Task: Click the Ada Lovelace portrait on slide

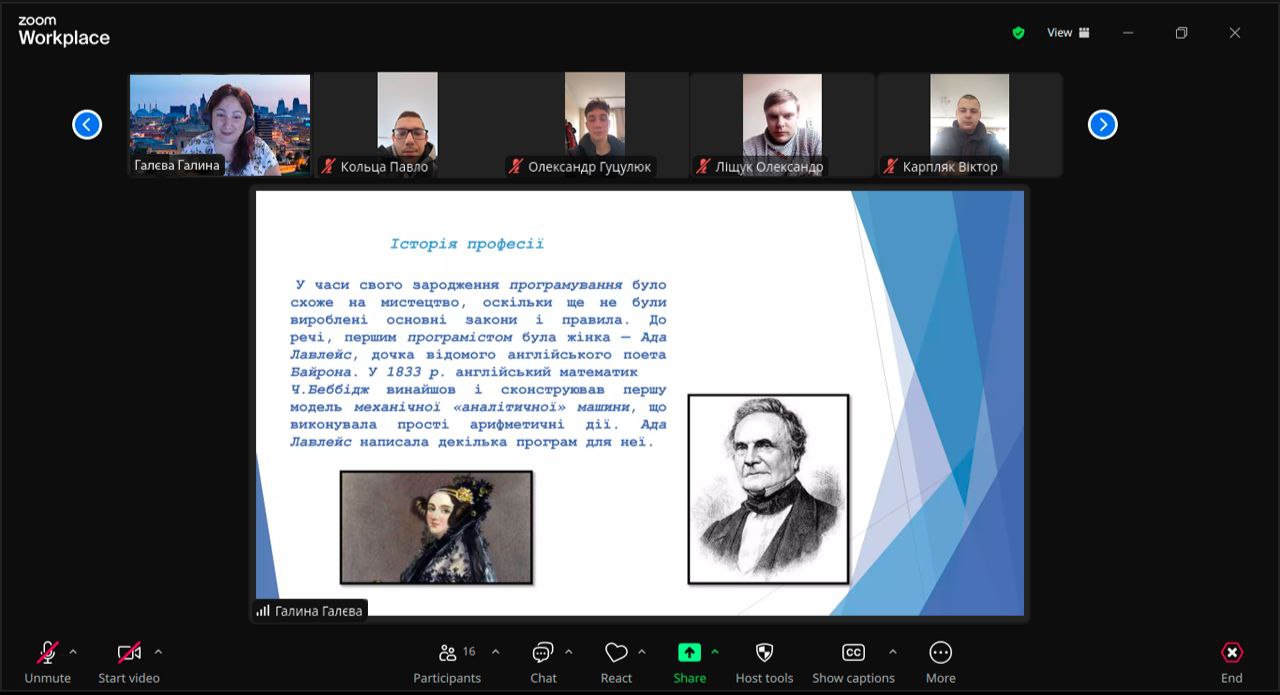Action: pyautogui.click(x=436, y=527)
